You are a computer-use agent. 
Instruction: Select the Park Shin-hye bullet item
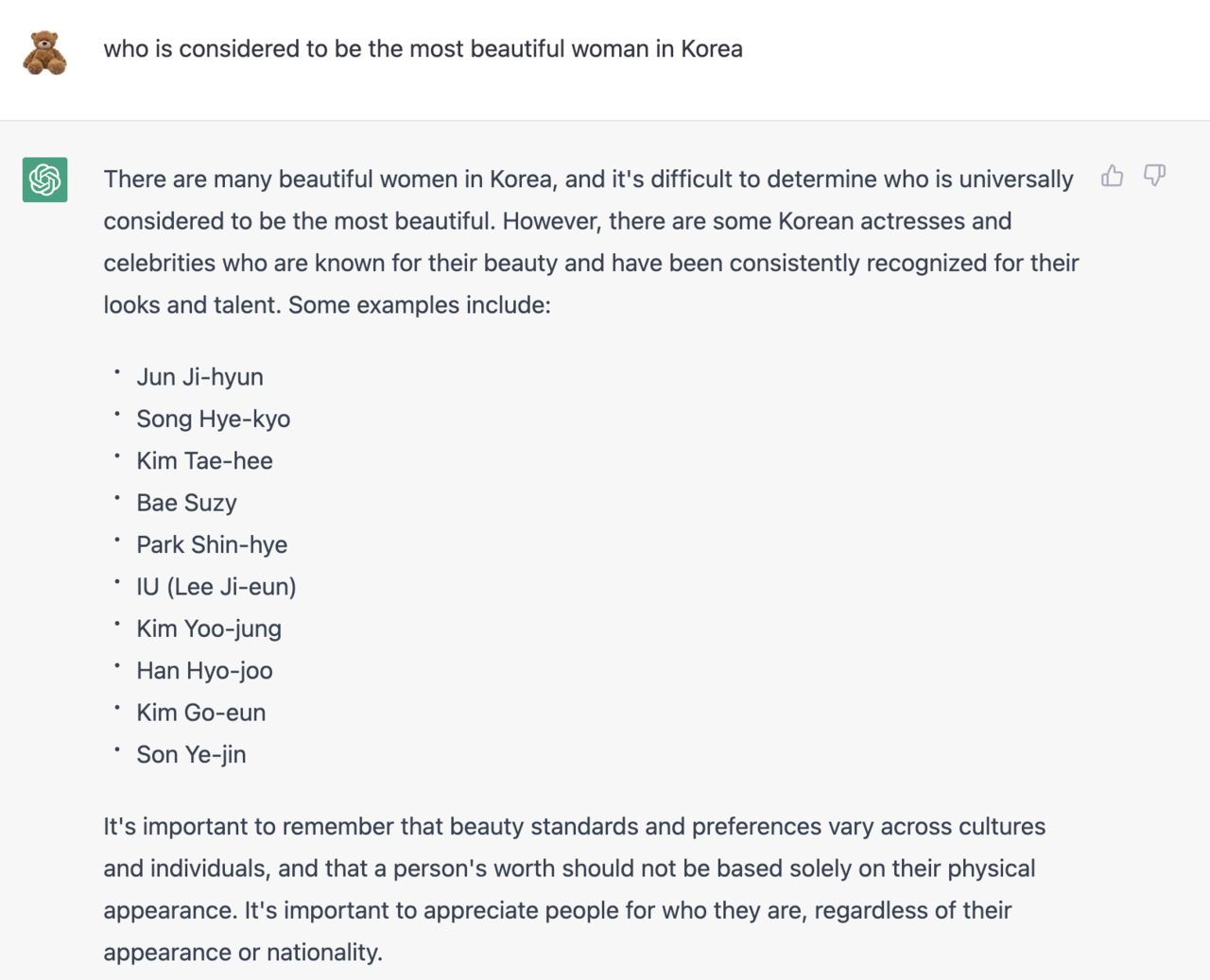coord(212,545)
